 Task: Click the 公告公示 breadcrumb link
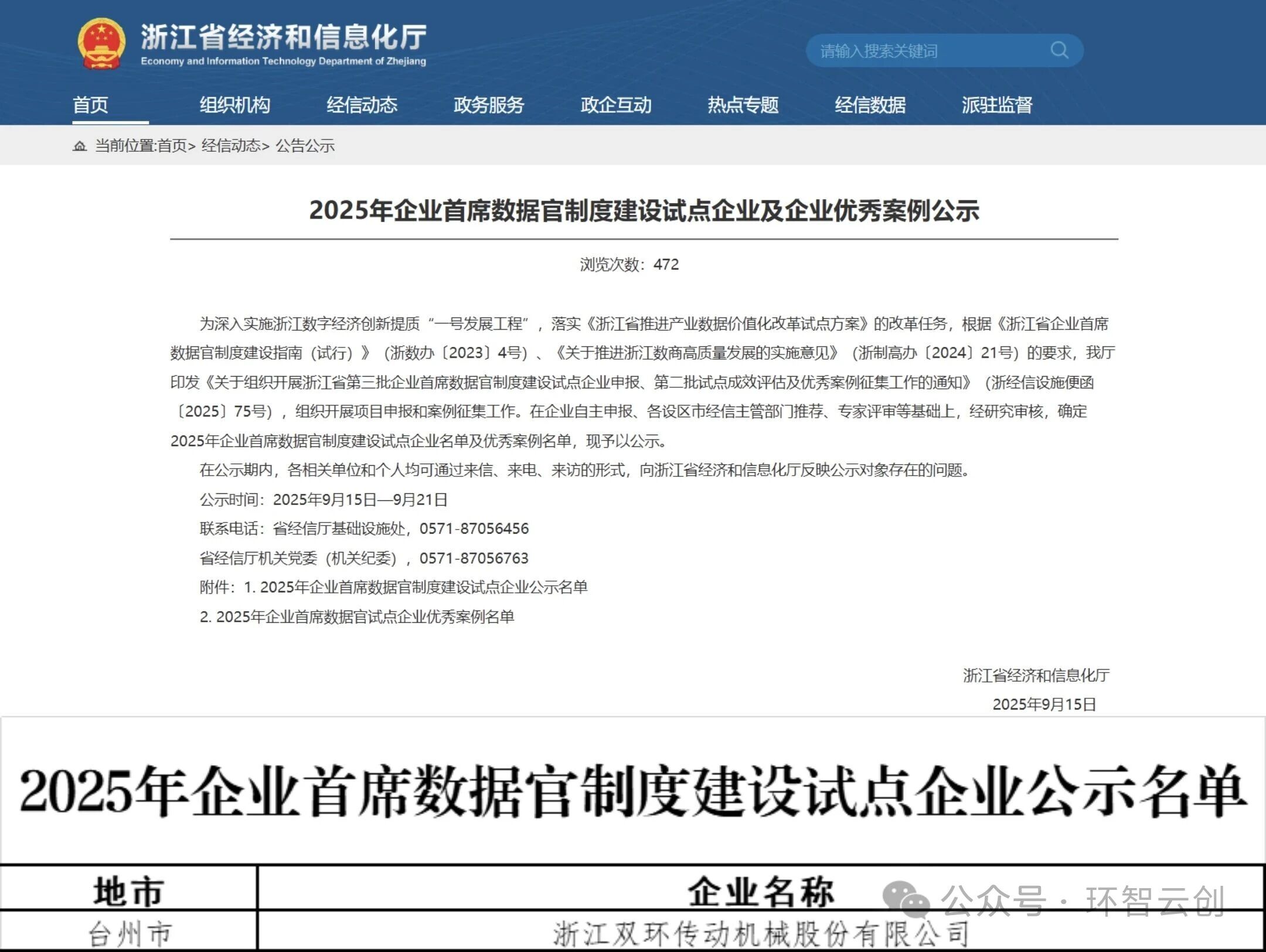(305, 146)
